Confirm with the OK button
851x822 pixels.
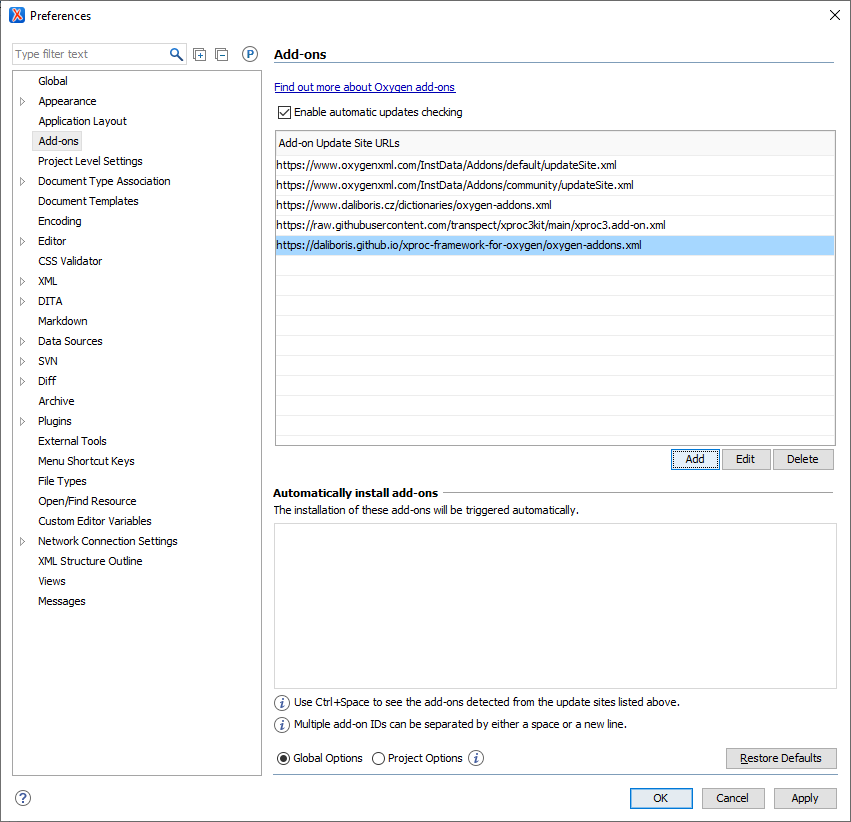pos(661,798)
